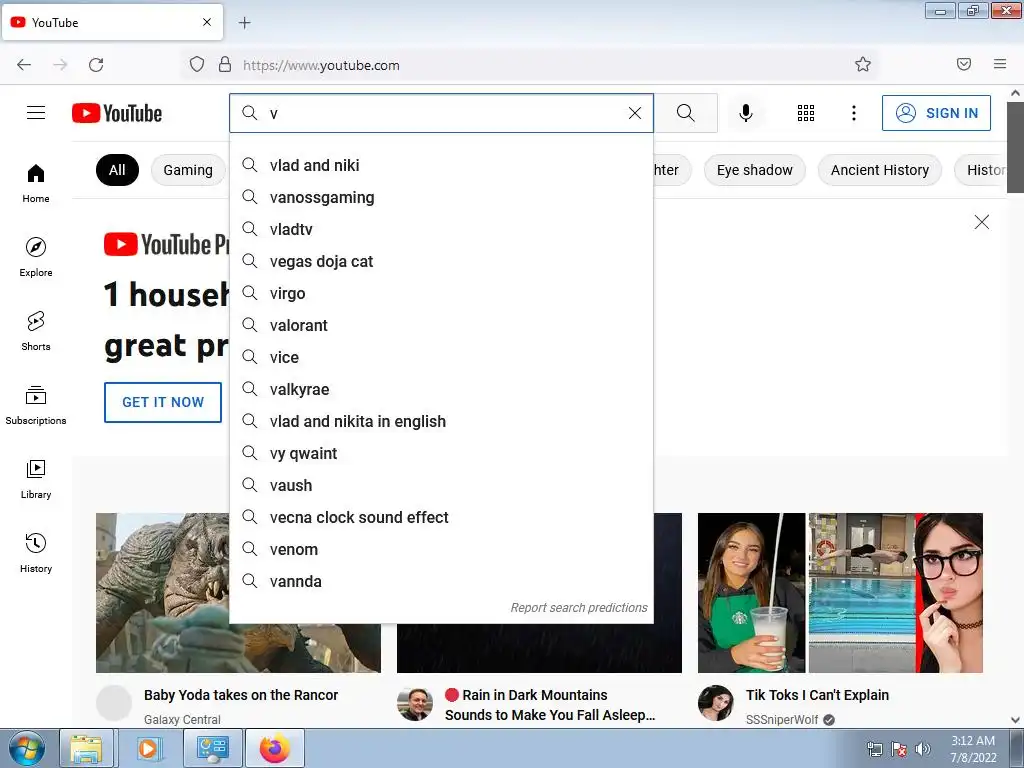This screenshot has height=768, width=1024.
Task: Choose suggestion "vegas doja cat"
Action: tap(441, 261)
